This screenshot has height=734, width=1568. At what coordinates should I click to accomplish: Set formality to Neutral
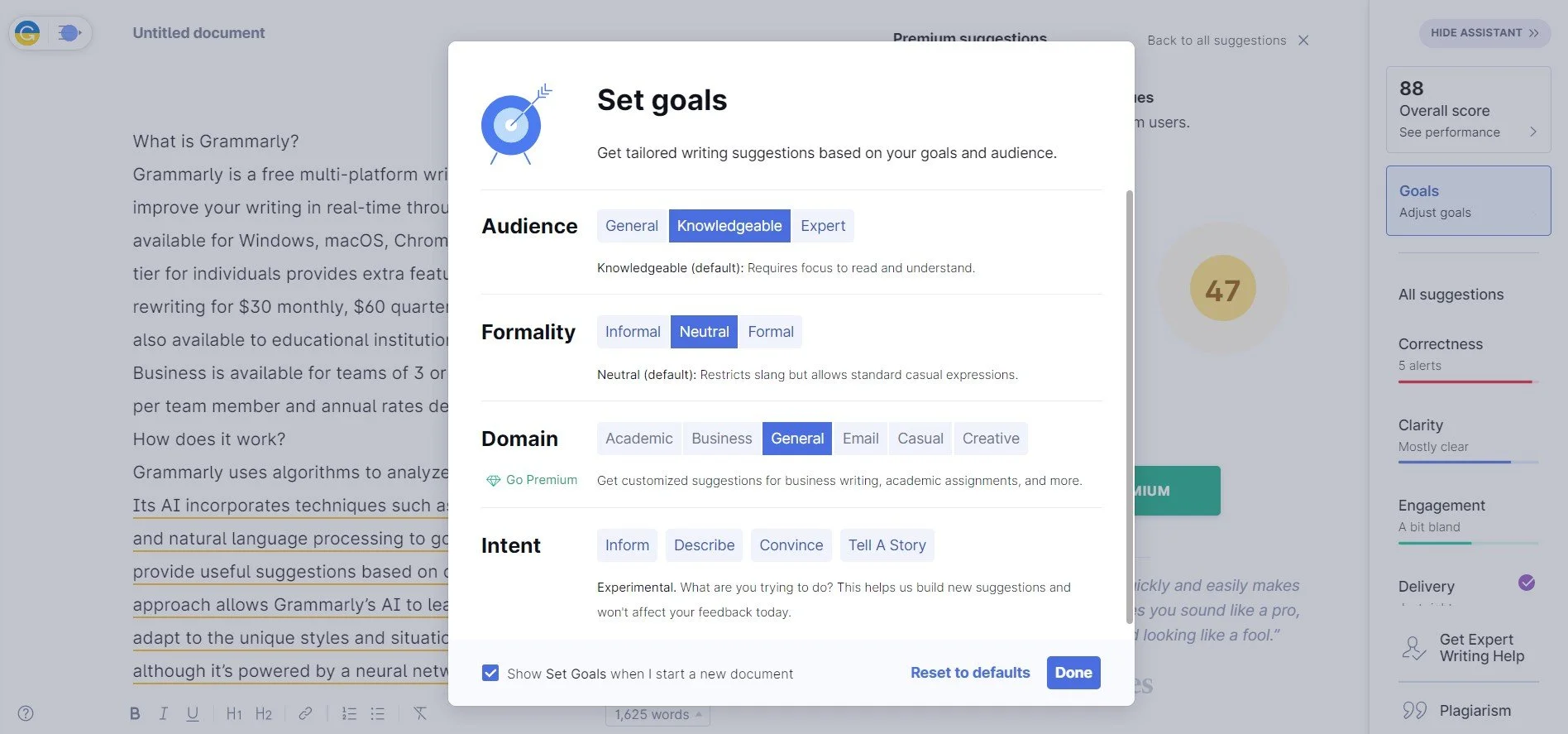(704, 332)
